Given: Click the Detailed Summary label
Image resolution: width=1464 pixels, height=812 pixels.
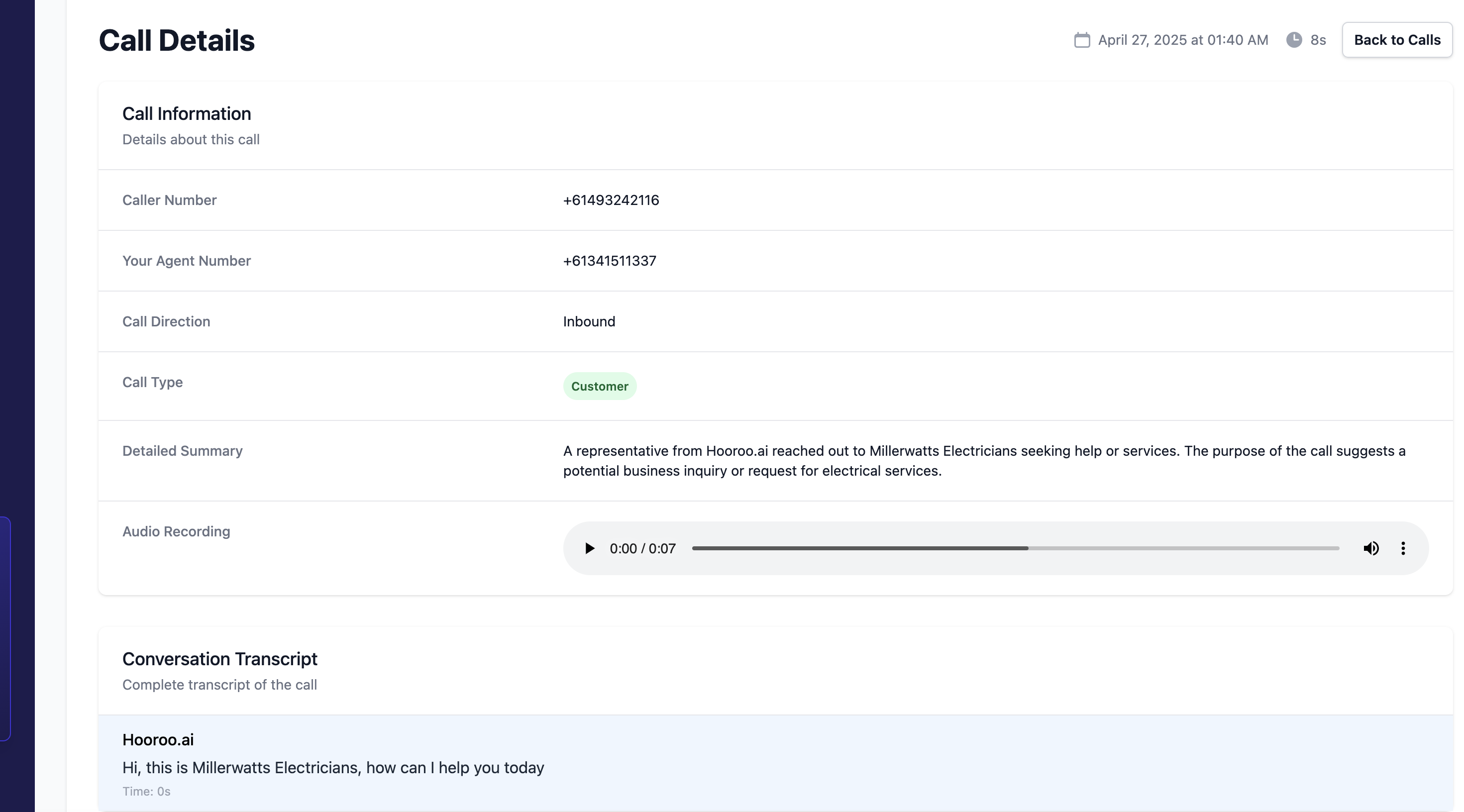Looking at the screenshot, I should 183,451.
